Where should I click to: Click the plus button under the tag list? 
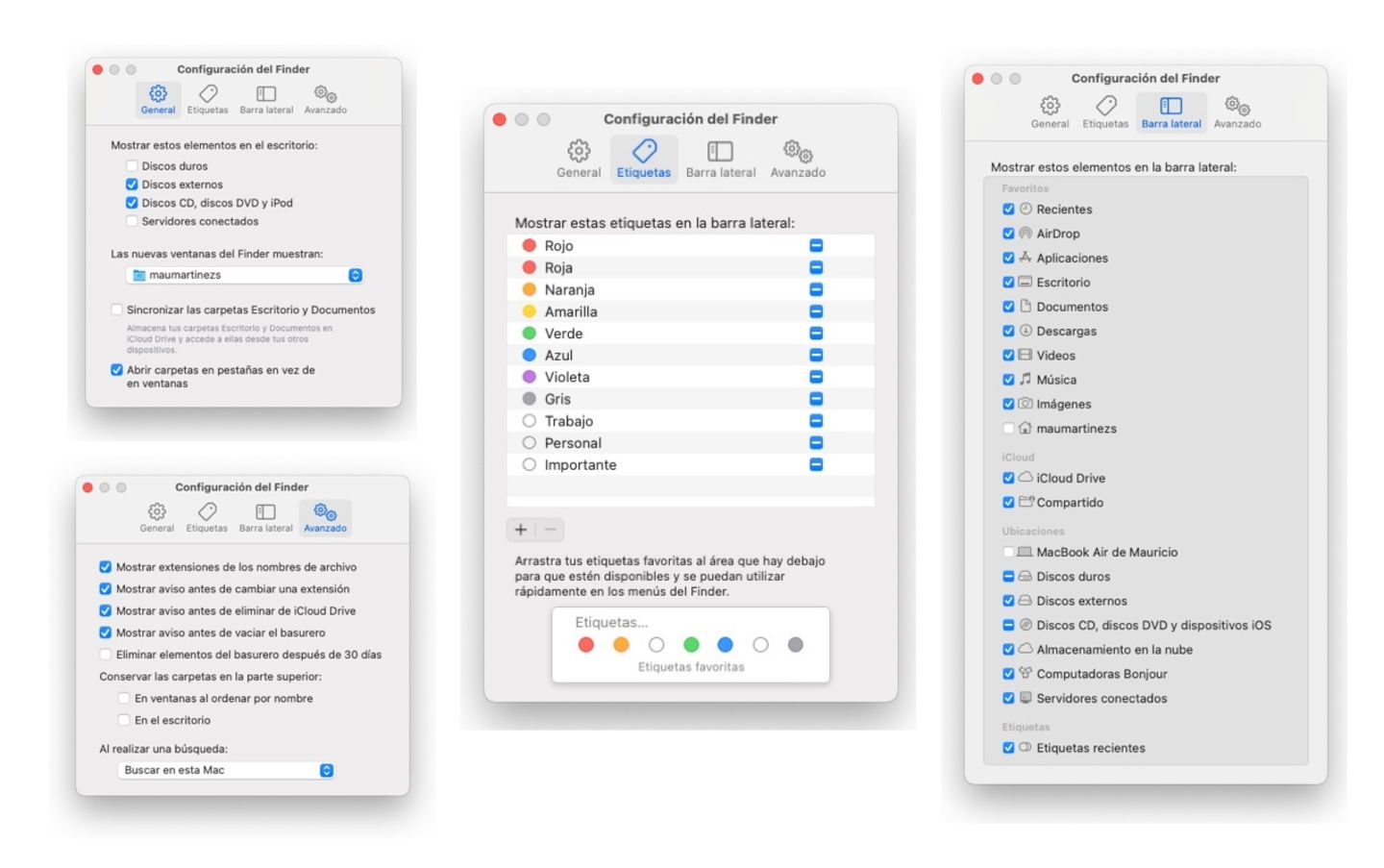pyautogui.click(x=520, y=529)
